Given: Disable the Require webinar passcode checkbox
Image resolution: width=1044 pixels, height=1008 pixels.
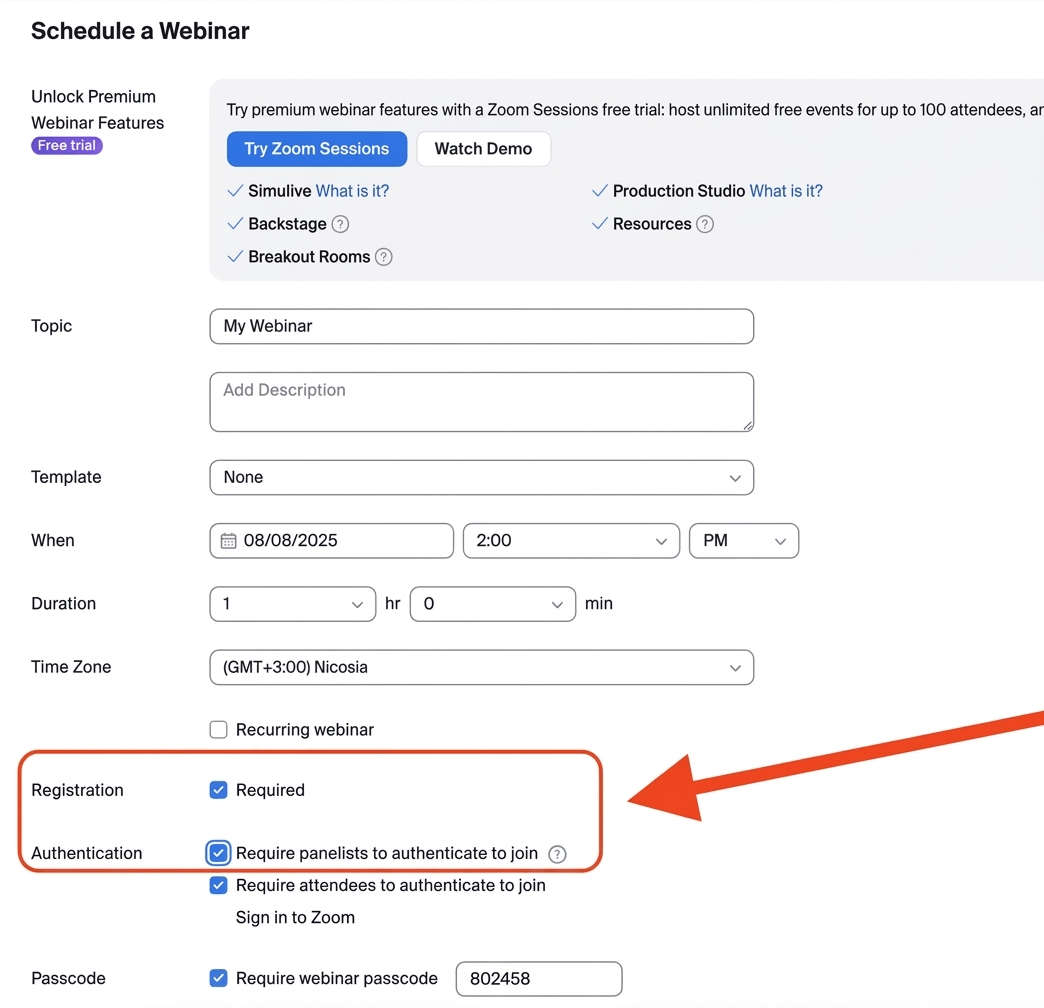Looking at the screenshot, I should 219,979.
